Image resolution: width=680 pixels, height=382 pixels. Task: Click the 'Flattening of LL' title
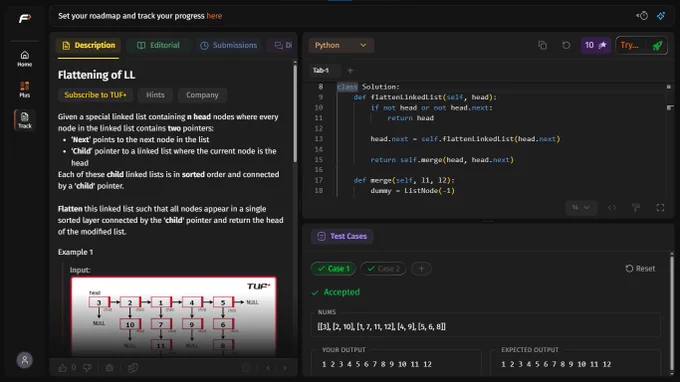[96, 75]
